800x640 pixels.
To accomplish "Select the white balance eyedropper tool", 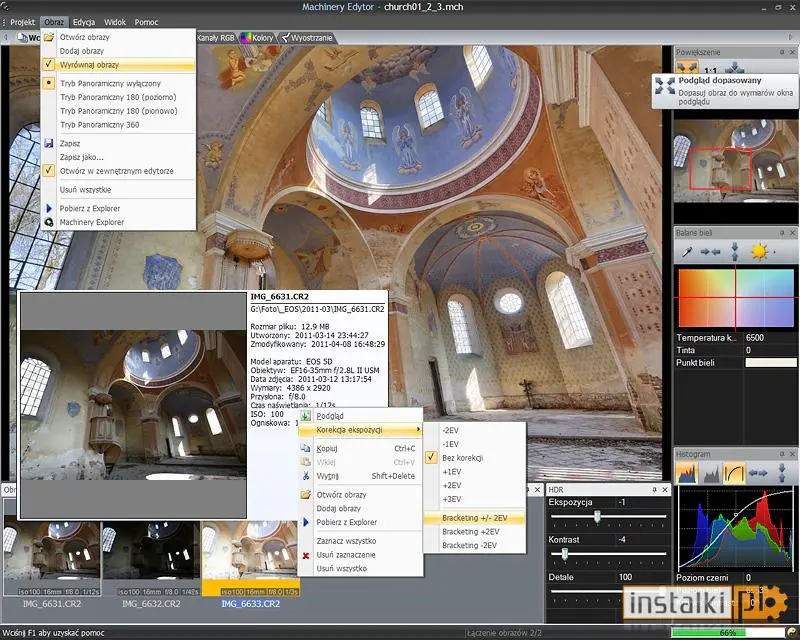I will tap(687, 252).
